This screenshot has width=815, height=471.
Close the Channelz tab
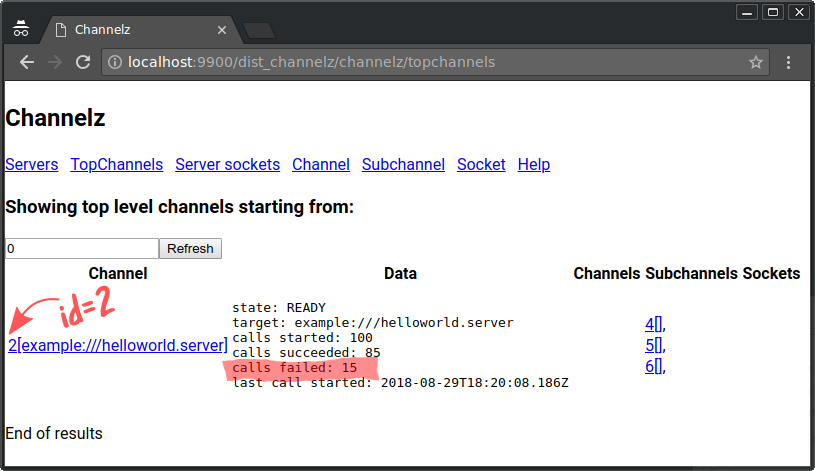(x=218, y=30)
